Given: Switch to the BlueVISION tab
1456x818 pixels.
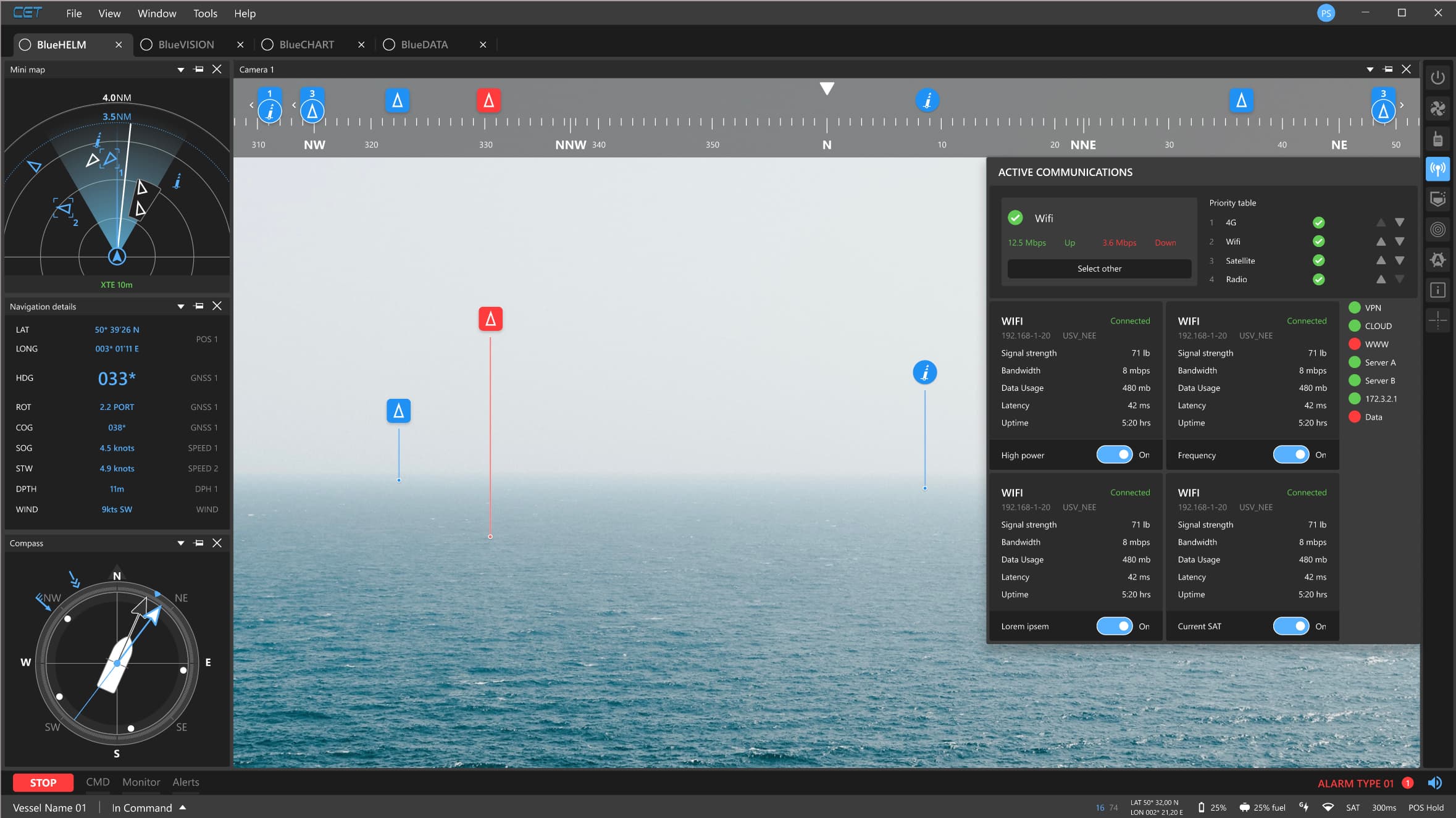Looking at the screenshot, I should tap(185, 44).
